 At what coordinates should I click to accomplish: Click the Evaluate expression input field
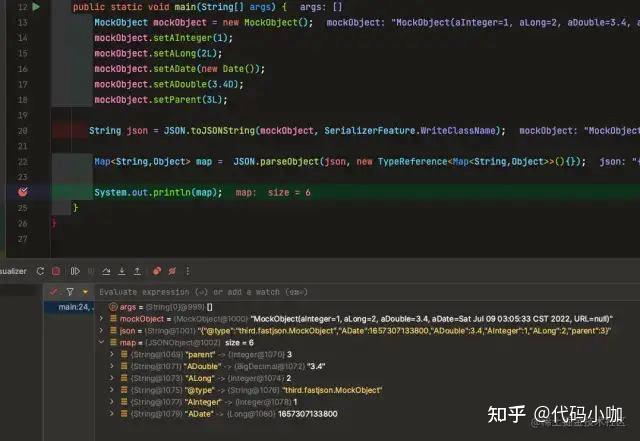pyautogui.click(x=367, y=292)
